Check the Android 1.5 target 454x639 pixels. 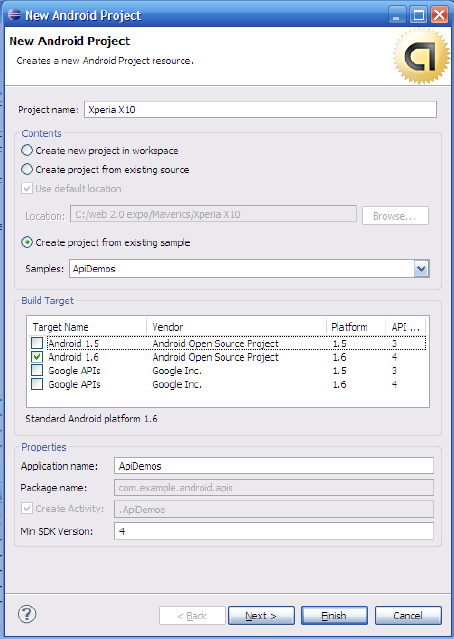tap(37, 343)
